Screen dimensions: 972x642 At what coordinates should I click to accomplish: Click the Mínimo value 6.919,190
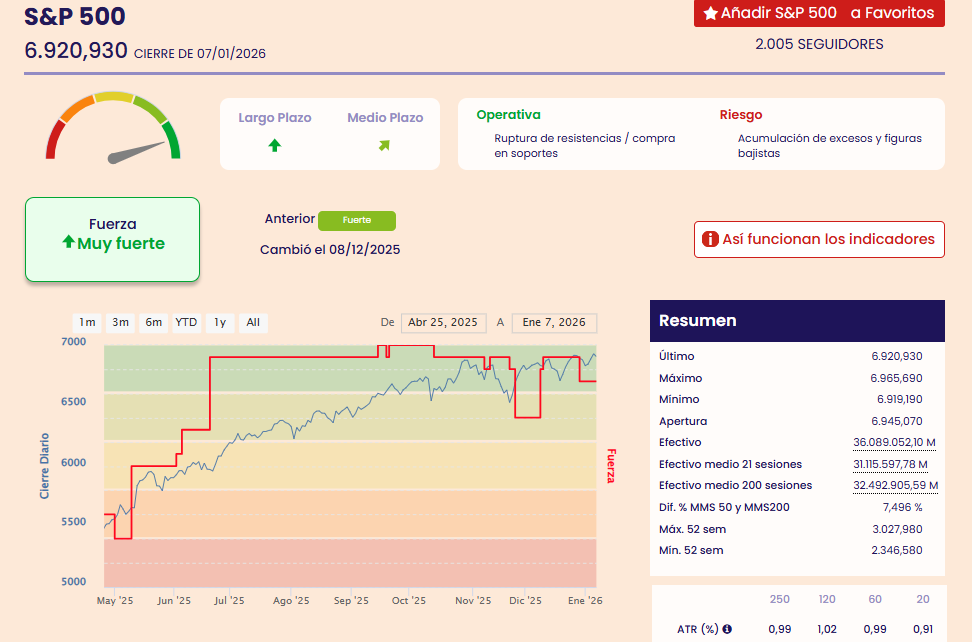(899, 400)
